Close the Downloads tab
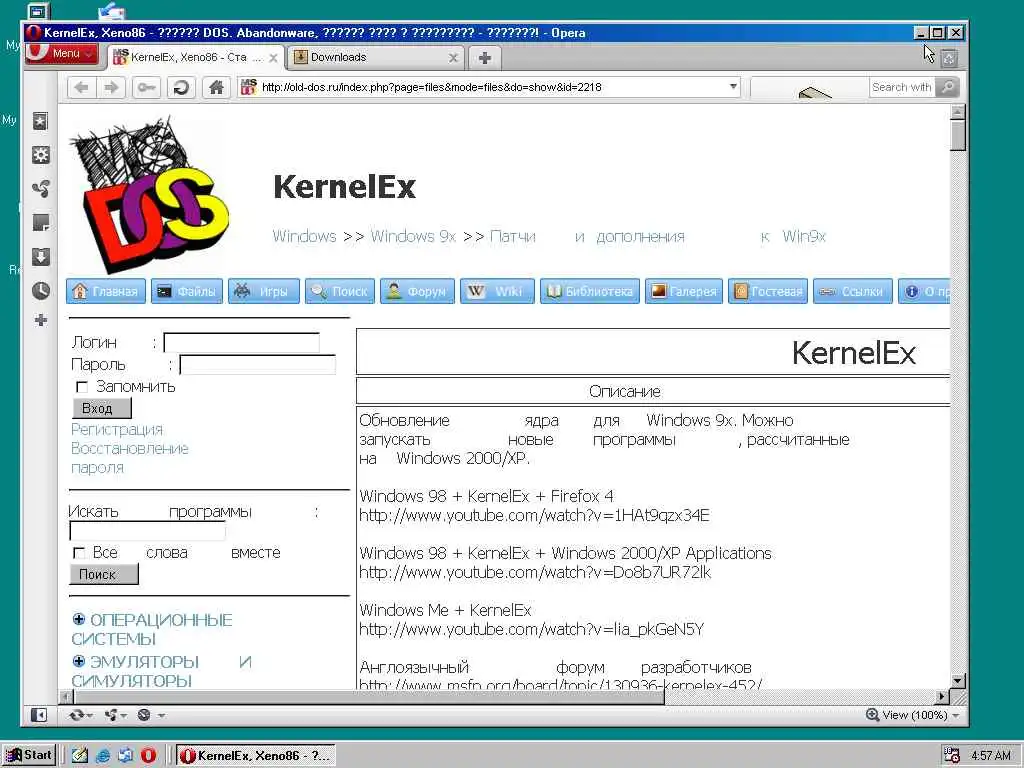The width and height of the screenshot is (1024, 768). (x=453, y=58)
